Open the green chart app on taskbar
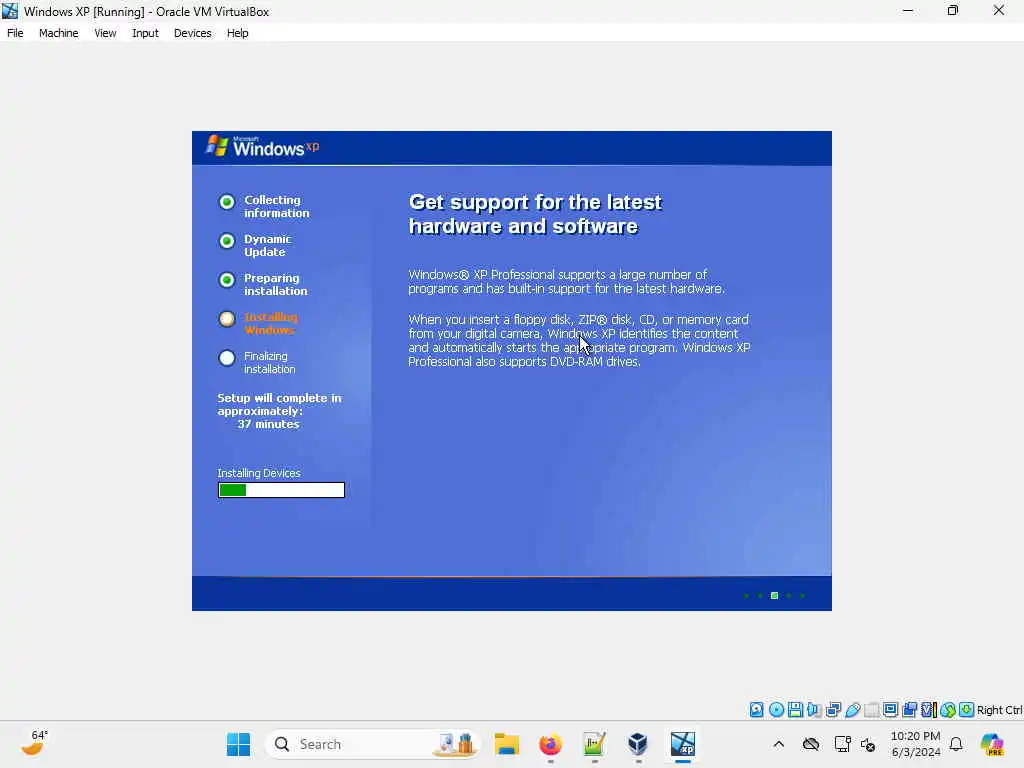The height and width of the screenshot is (768, 1024). click(x=594, y=744)
